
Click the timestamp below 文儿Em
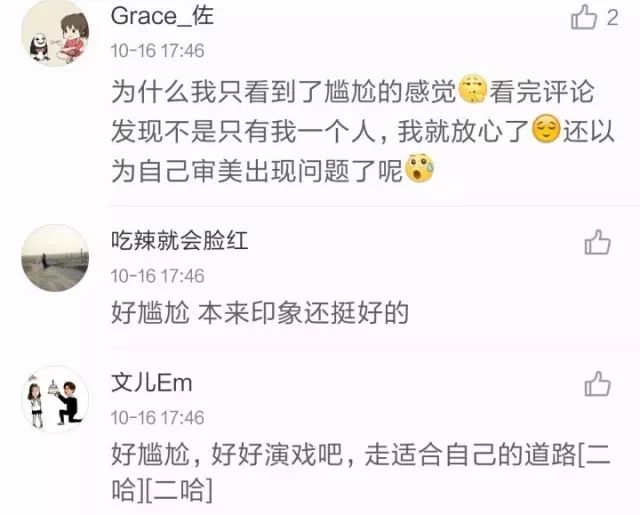158,417
